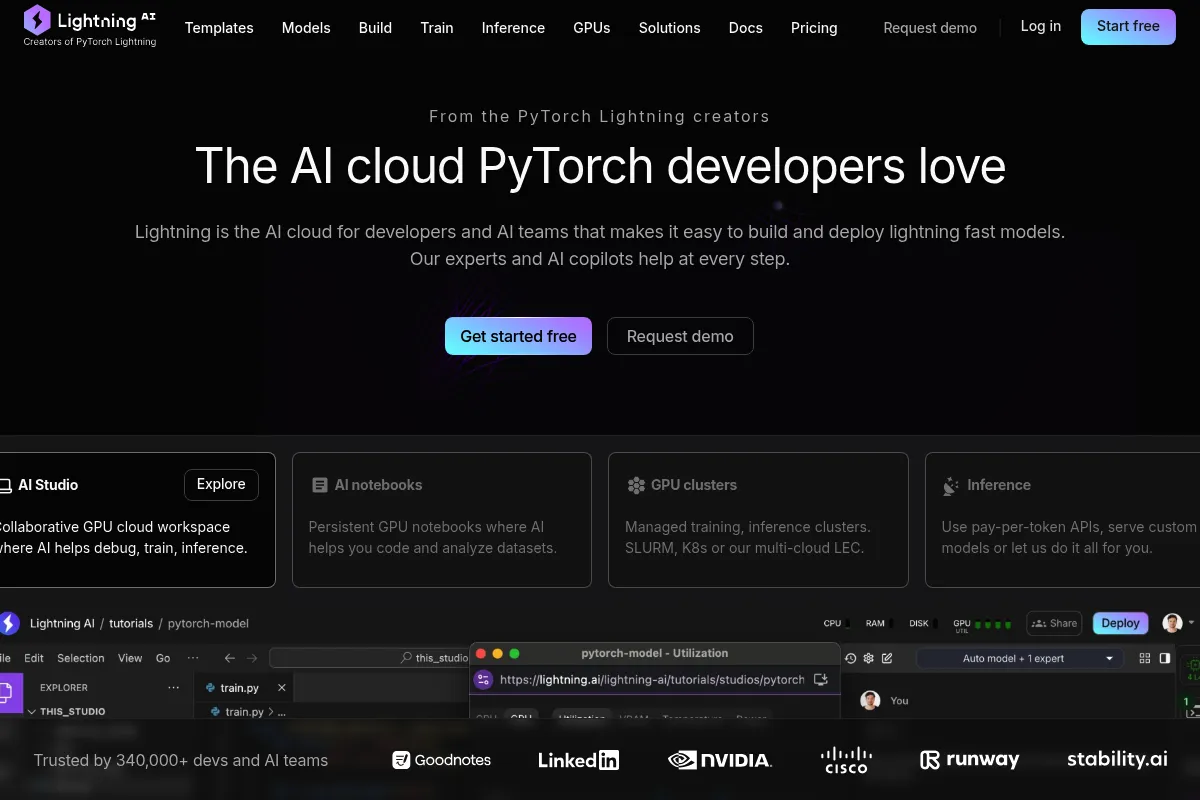The width and height of the screenshot is (1200, 800).
Task: Click the hero Request demo button
Action: tap(680, 336)
